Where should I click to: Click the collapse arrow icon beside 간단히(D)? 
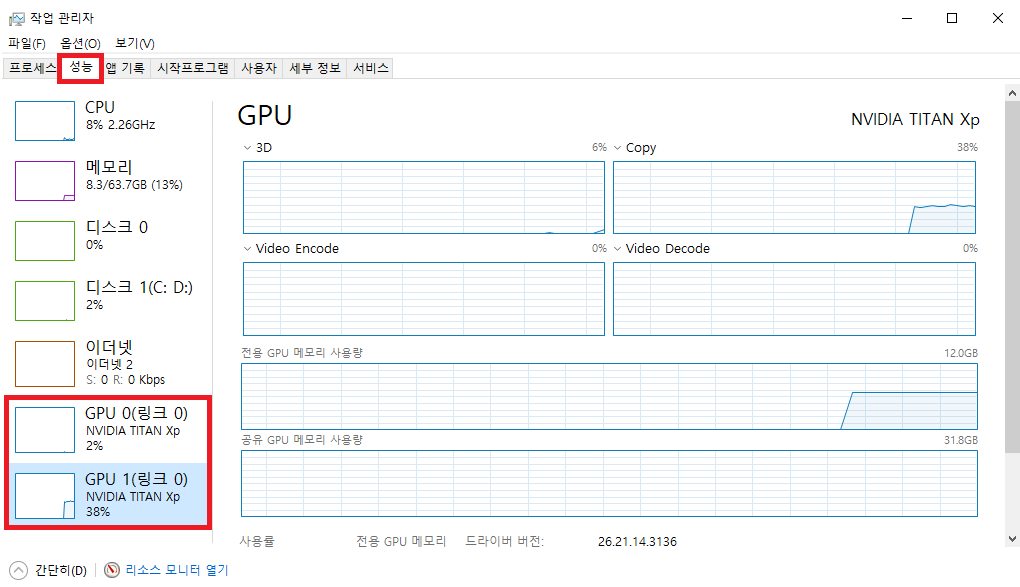(x=19, y=570)
